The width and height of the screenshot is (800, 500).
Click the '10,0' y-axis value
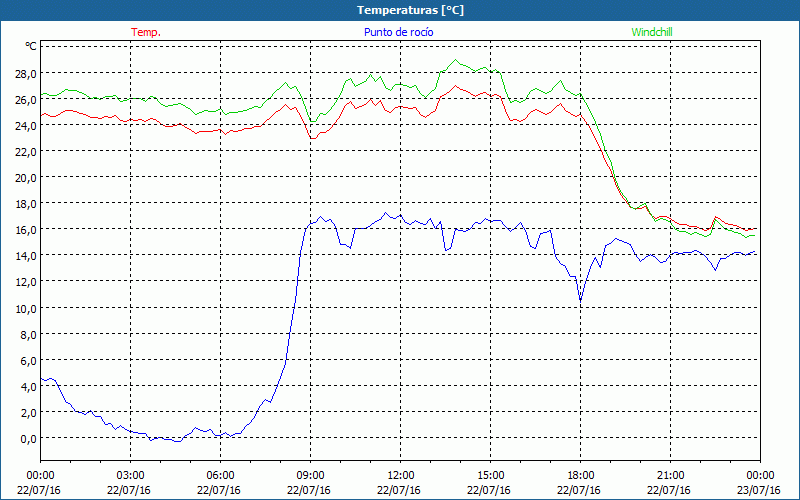click(25, 308)
